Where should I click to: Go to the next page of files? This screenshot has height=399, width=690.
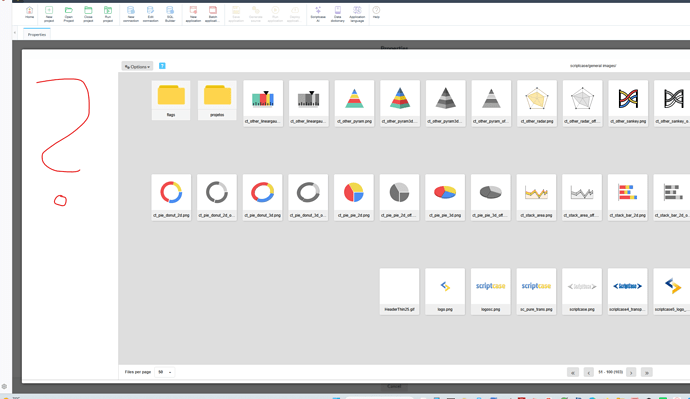[x=631, y=373]
